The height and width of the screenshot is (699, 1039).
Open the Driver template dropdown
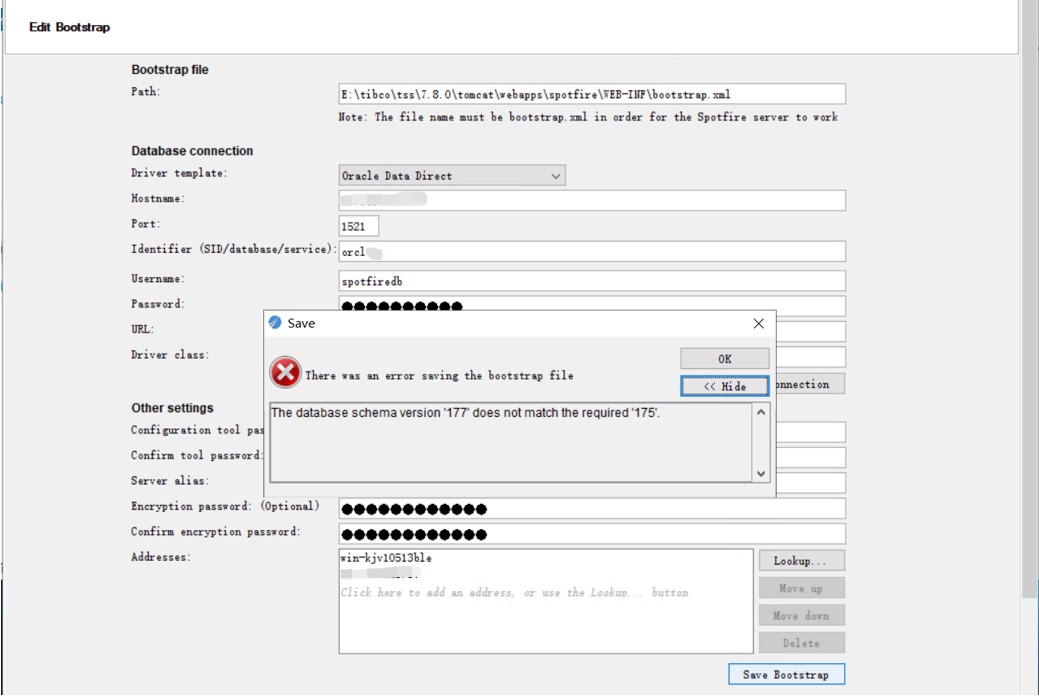pyautogui.click(x=452, y=176)
